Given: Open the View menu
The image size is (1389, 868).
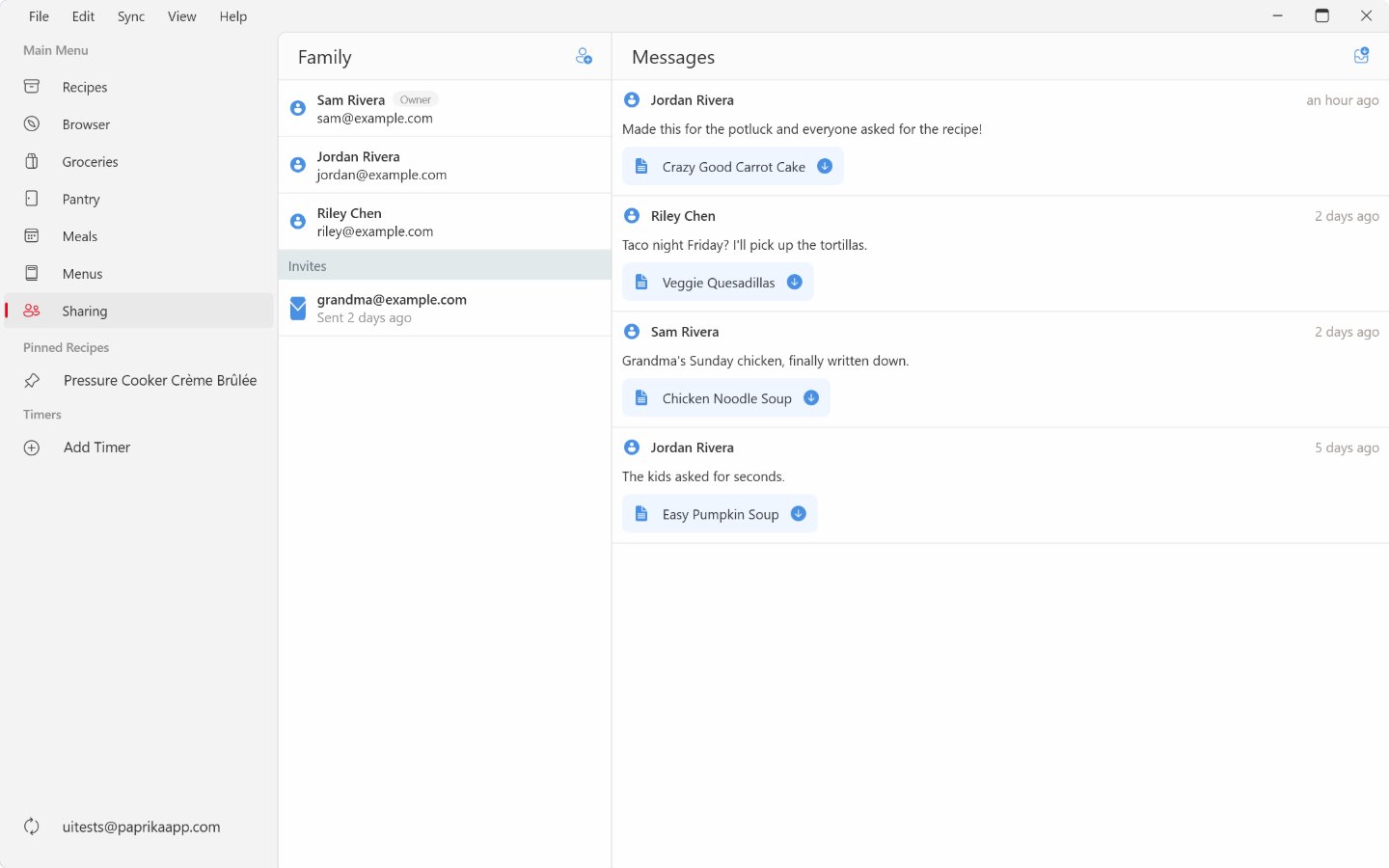Looking at the screenshot, I should click(181, 16).
